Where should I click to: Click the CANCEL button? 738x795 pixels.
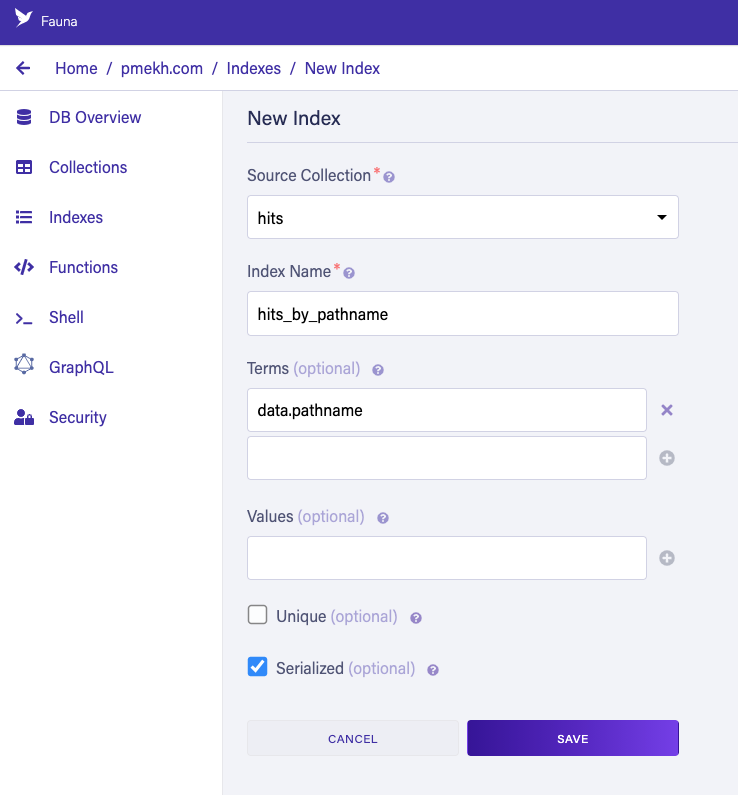click(353, 738)
